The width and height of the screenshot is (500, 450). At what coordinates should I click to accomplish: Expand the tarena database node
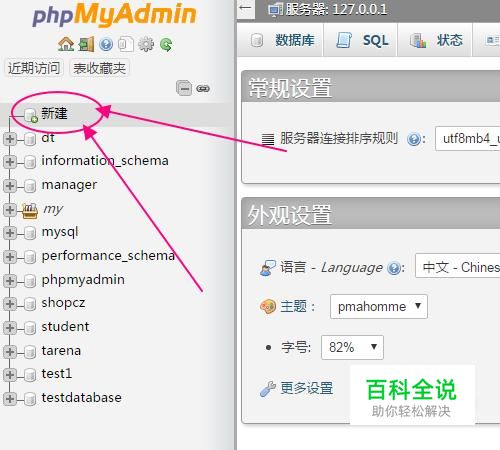(10, 352)
